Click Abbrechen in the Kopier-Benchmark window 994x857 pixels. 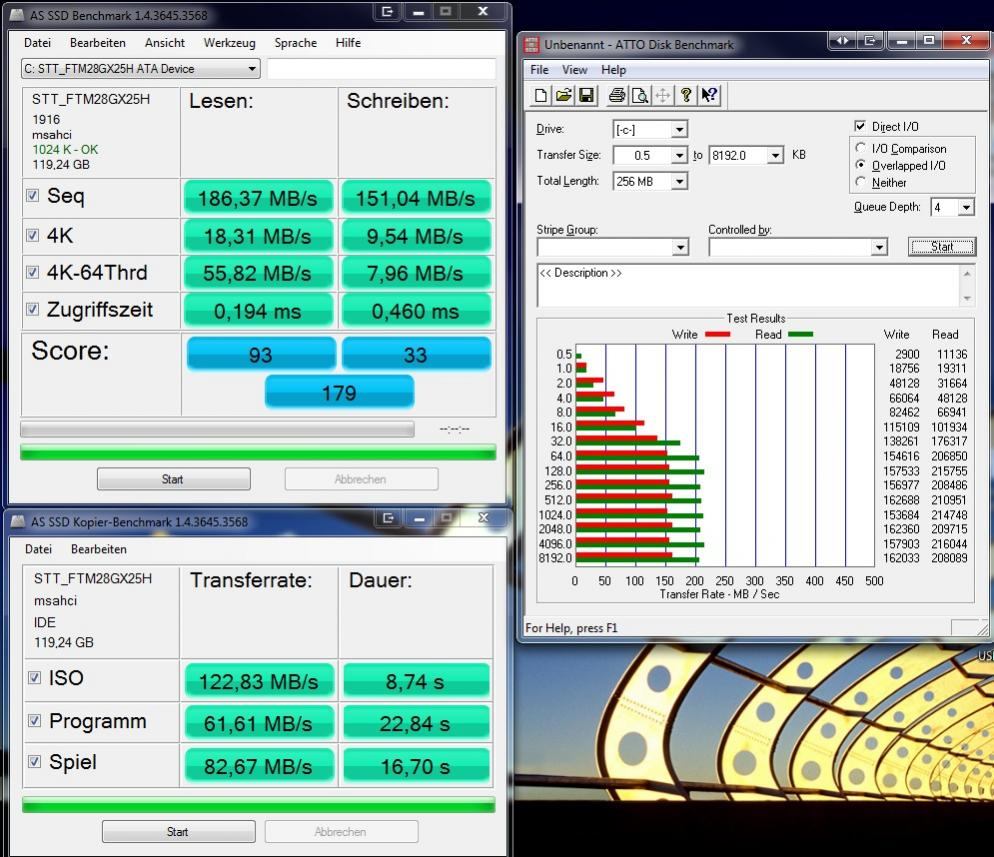click(x=341, y=832)
